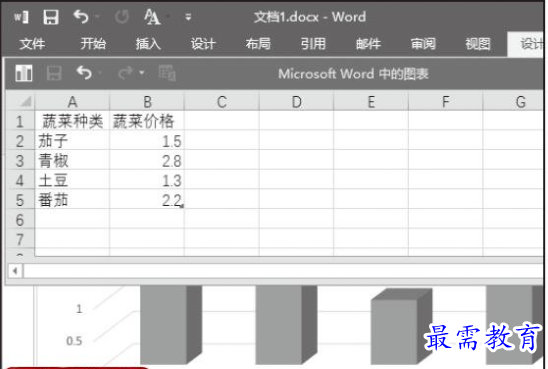Click the value cell 2.2
Screen dimensions: 548x369
tap(147, 200)
